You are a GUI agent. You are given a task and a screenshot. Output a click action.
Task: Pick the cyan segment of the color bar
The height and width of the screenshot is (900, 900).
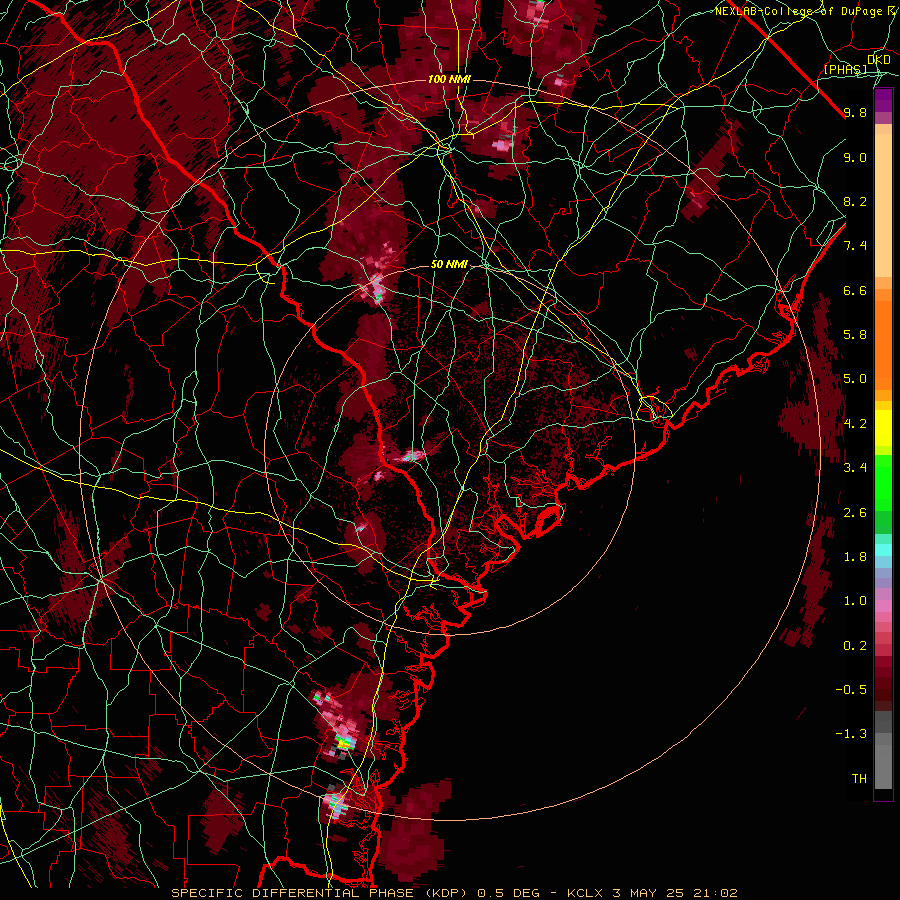[883, 550]
